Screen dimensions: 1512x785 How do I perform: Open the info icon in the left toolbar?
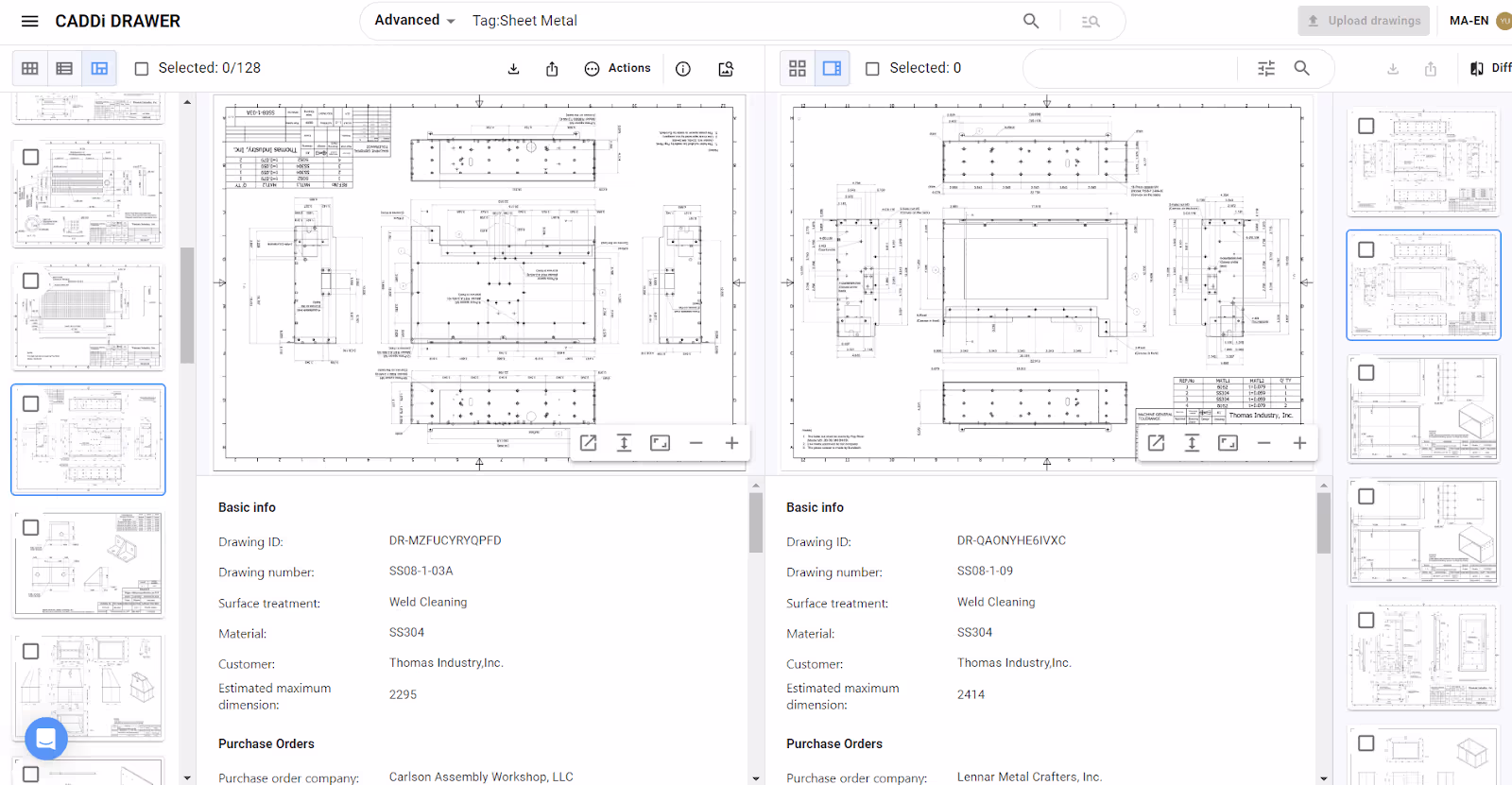683,68
